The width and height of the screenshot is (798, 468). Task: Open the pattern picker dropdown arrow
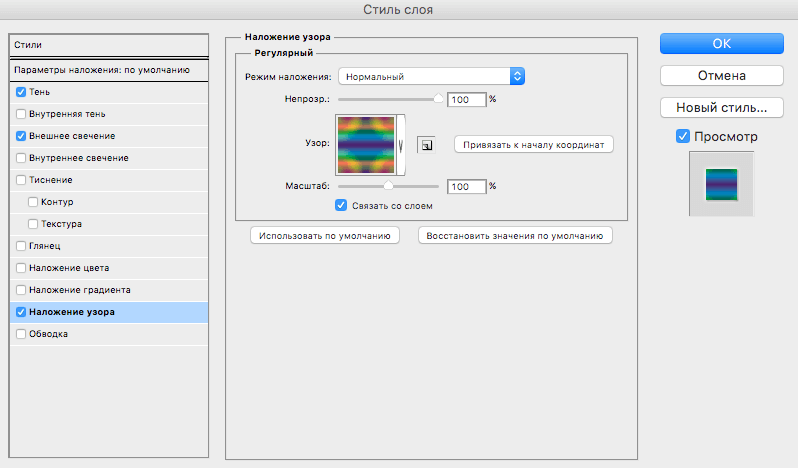click(x=403, y=144)
